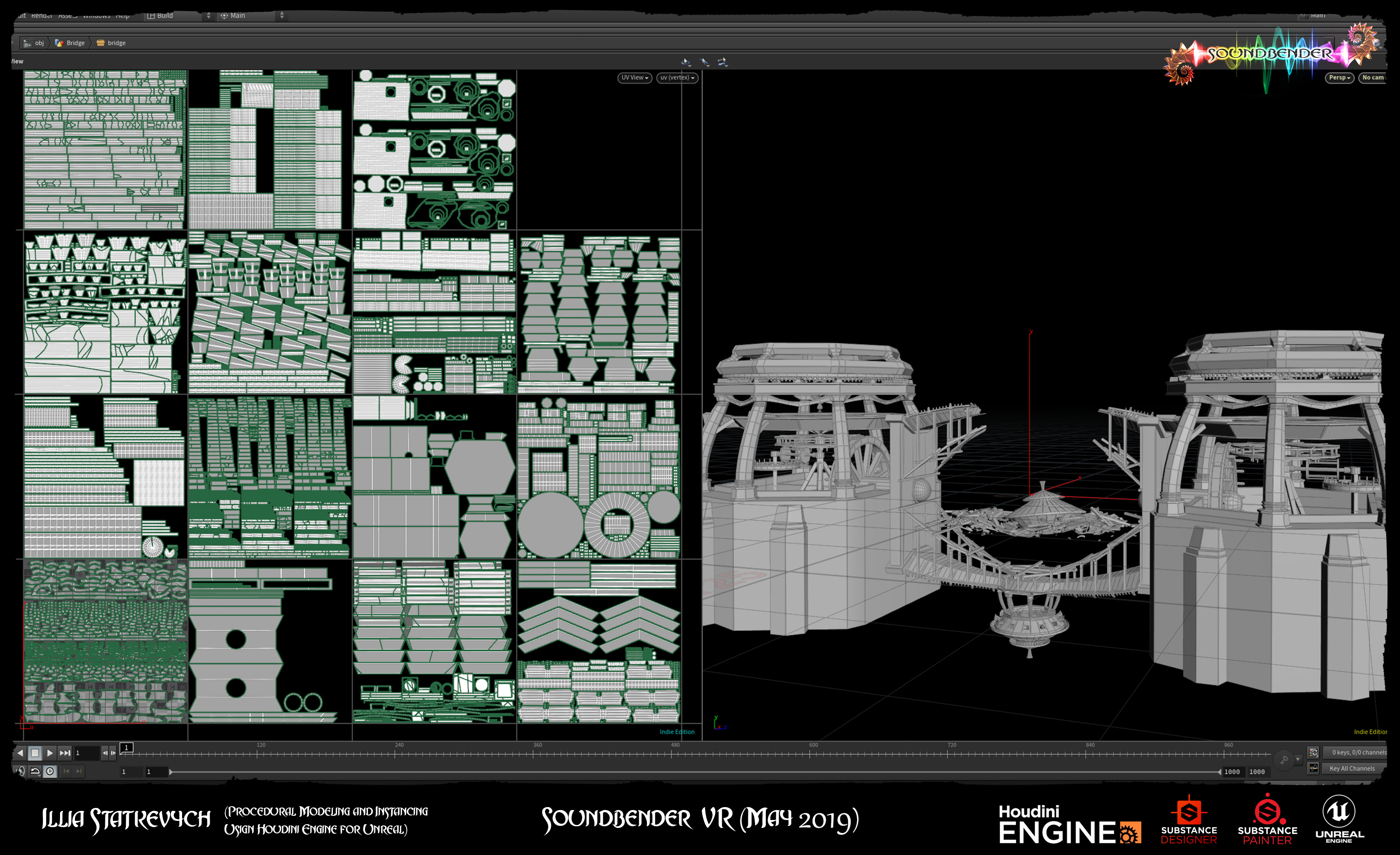Step back one frame
The image size is (1400, 855).
pyautogui.click(x=105, y=753)
